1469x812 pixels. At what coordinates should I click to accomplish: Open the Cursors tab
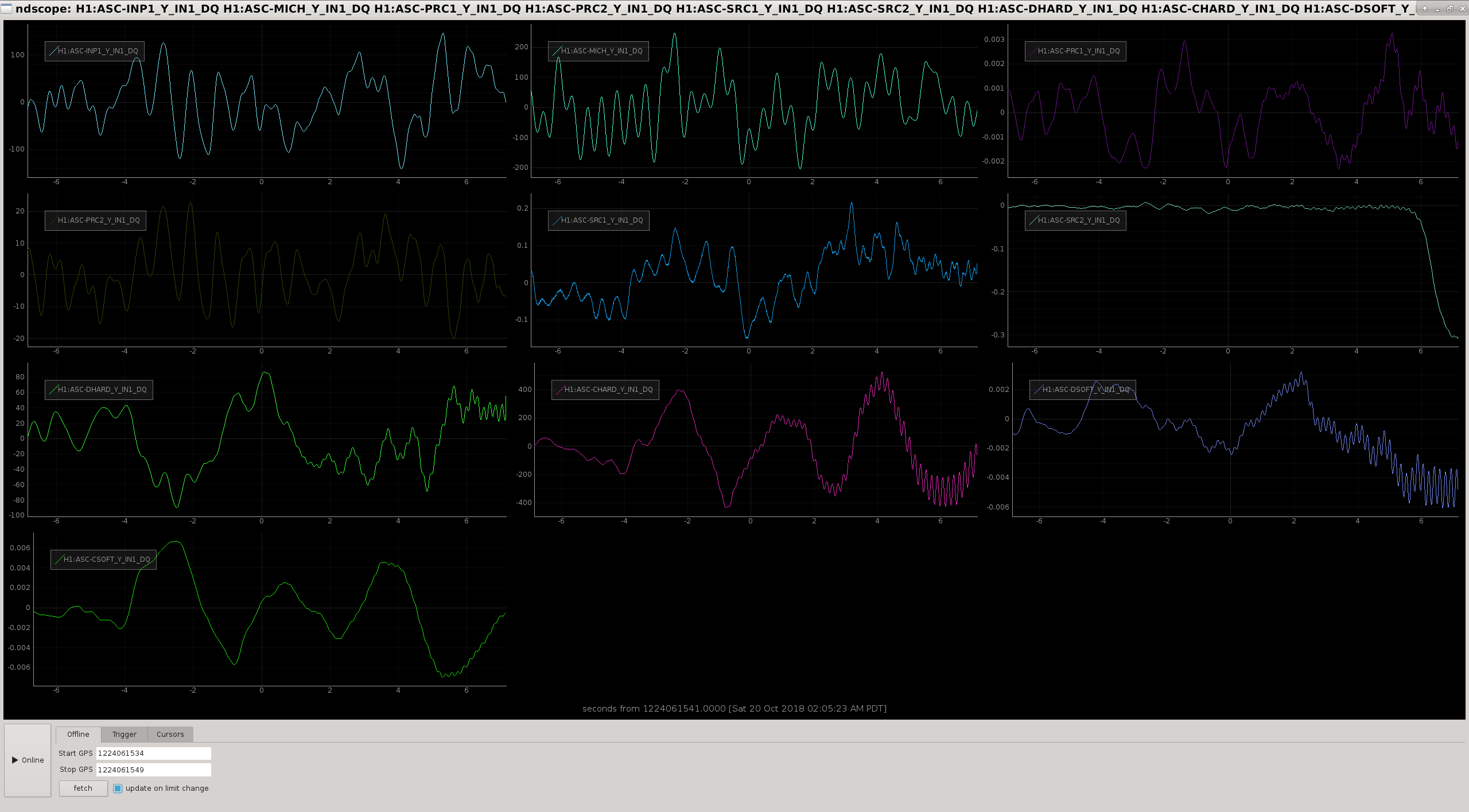[x=170, y=735]
